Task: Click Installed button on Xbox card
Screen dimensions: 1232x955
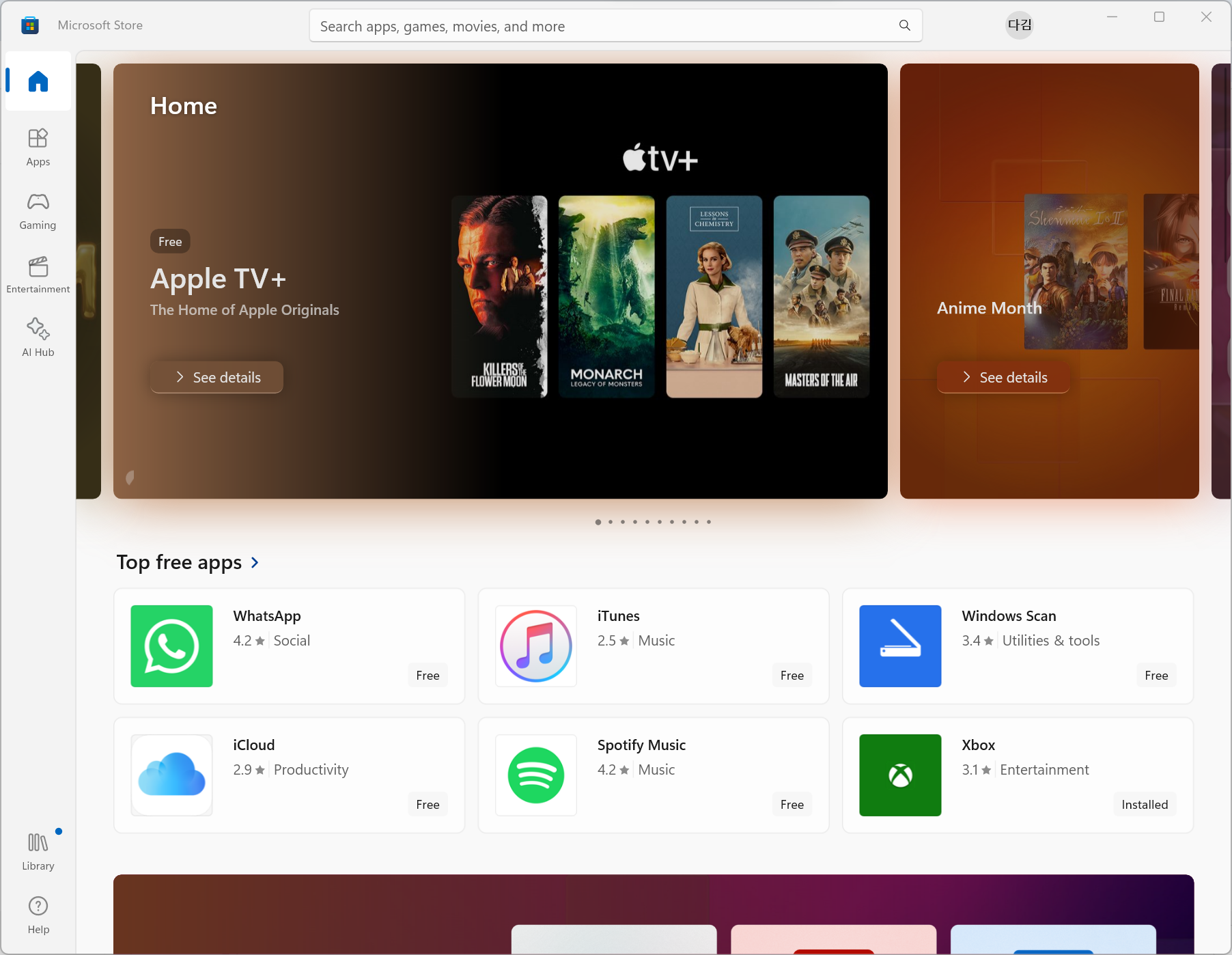Action: [x=1145, y=805]
